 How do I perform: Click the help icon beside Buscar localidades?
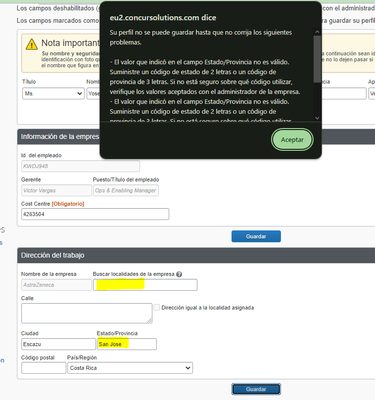pyautogui.click(x=179, y=274)
